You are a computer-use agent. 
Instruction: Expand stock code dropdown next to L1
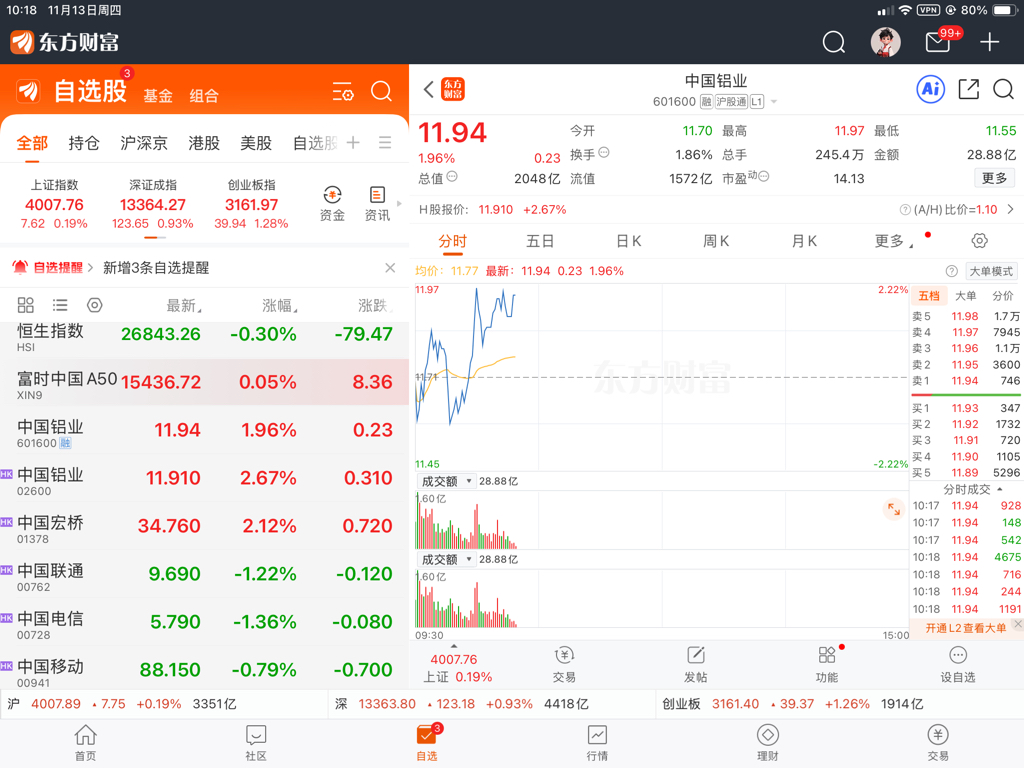[x=774, y=102]
